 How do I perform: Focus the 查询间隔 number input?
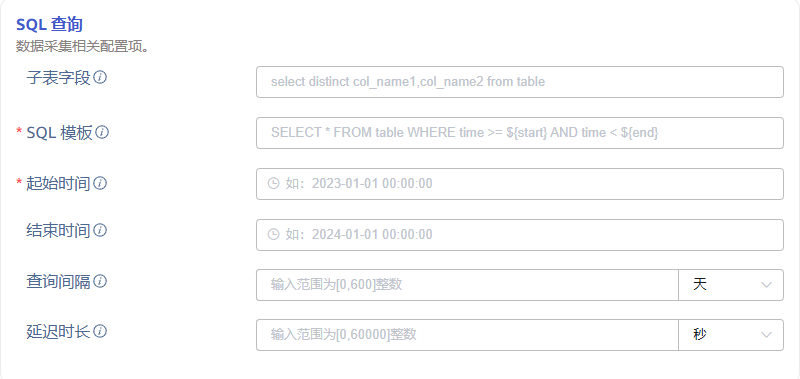[467, 285]
